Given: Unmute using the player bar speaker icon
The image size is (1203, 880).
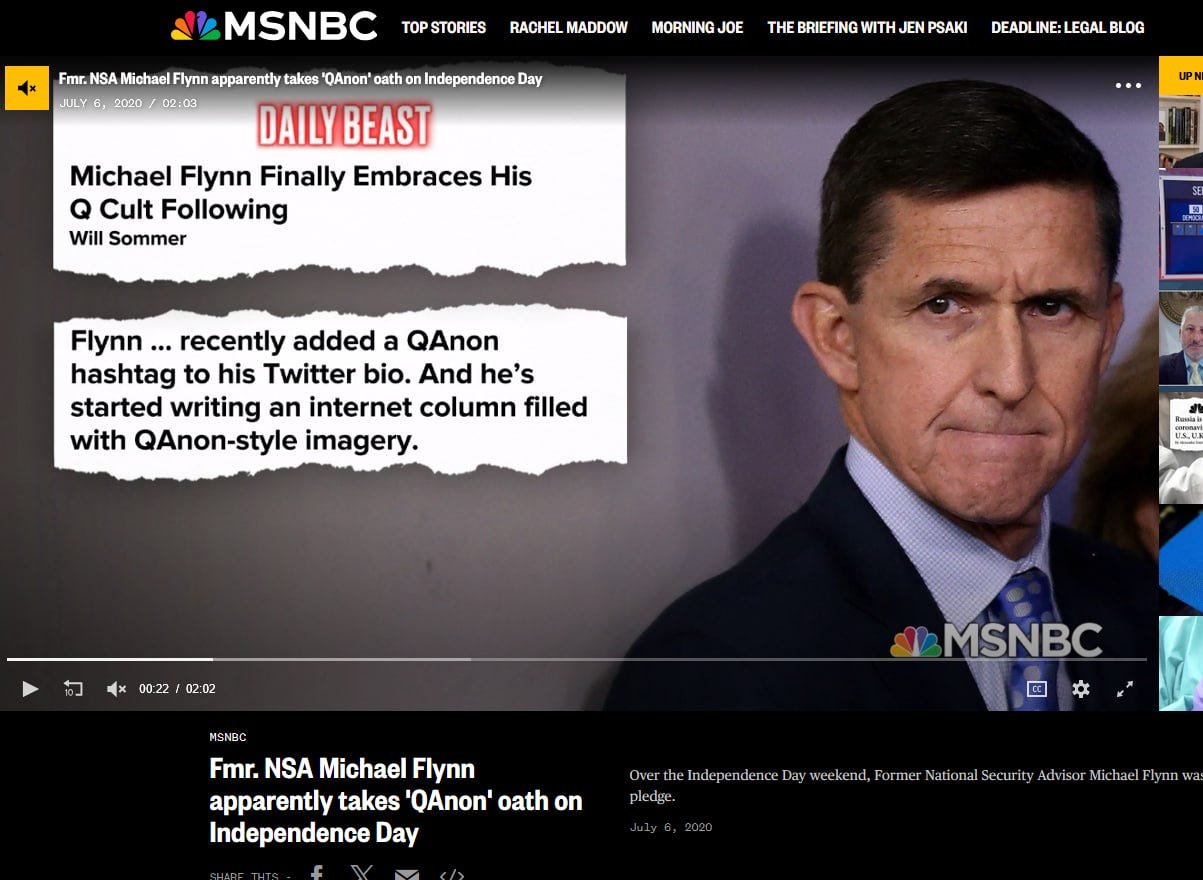Looking at the screenshot, I should click(116, 689).
